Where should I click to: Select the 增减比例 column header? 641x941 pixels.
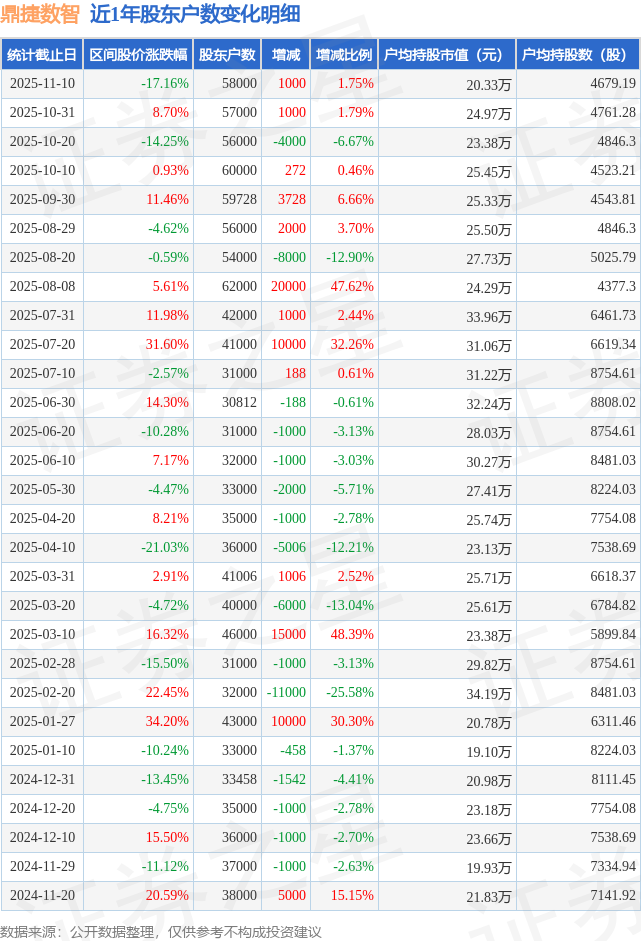click(344, 55)
